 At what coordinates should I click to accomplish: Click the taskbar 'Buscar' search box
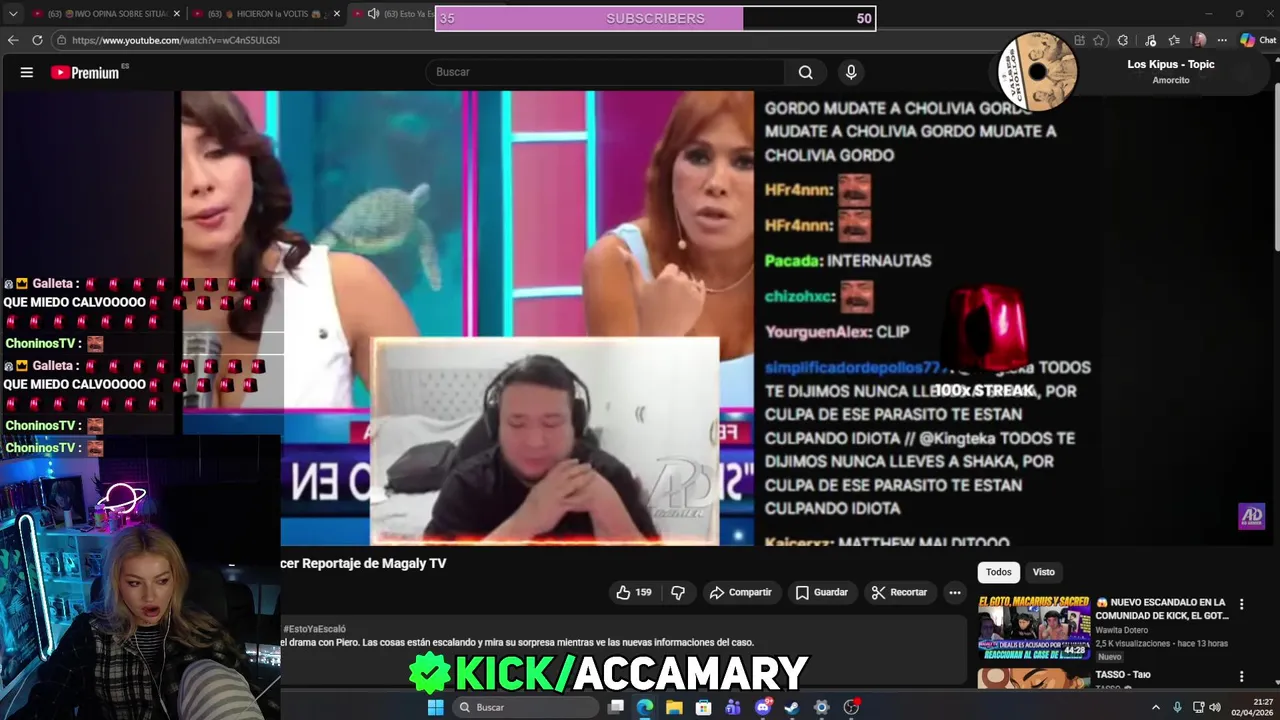(x=526, y=707)
